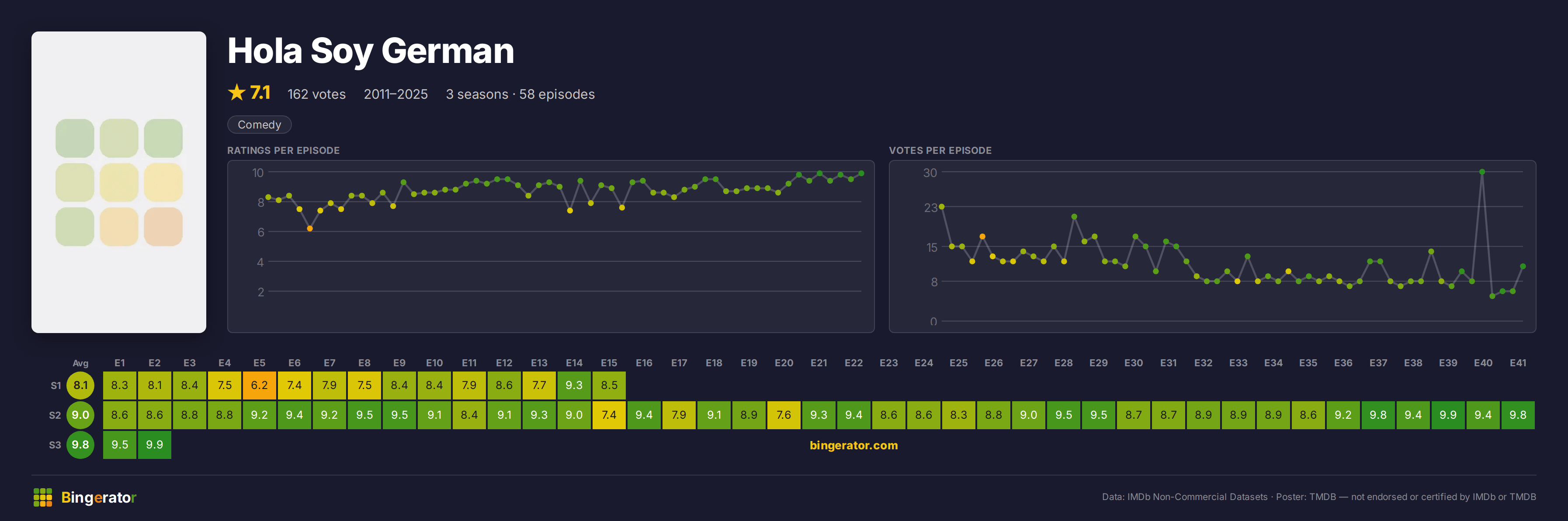
Task: Click the S2 average 9.0 circle
Action: click(80, 415)
